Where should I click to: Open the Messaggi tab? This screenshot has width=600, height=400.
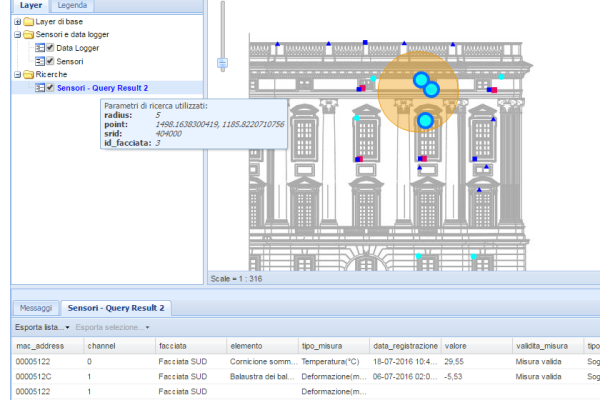click(36, 308)
